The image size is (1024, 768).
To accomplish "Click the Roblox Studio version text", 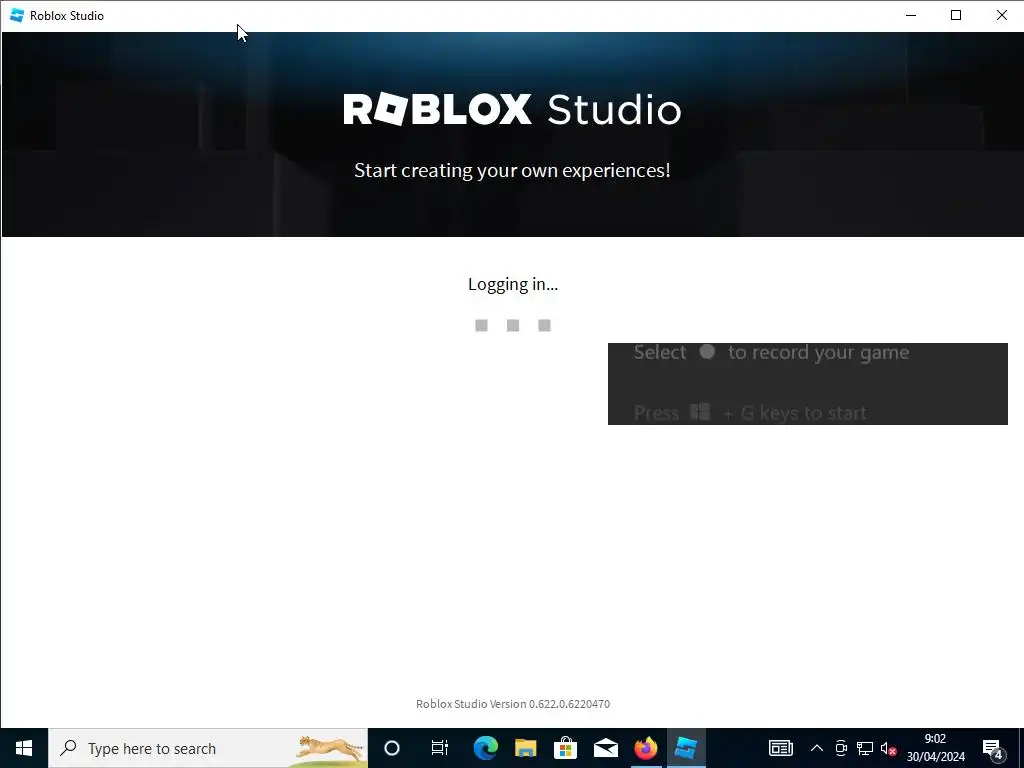I will (x=513, y=704).
